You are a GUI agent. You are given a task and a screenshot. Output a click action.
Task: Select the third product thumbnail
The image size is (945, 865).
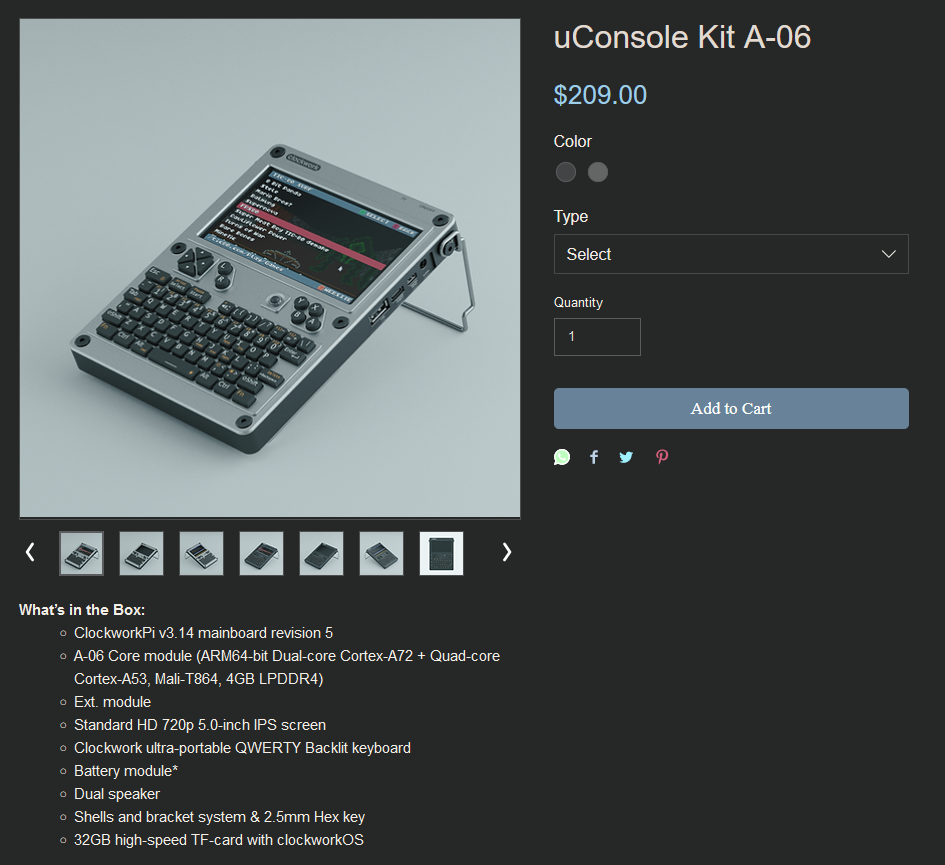click(x=201, y=553)
